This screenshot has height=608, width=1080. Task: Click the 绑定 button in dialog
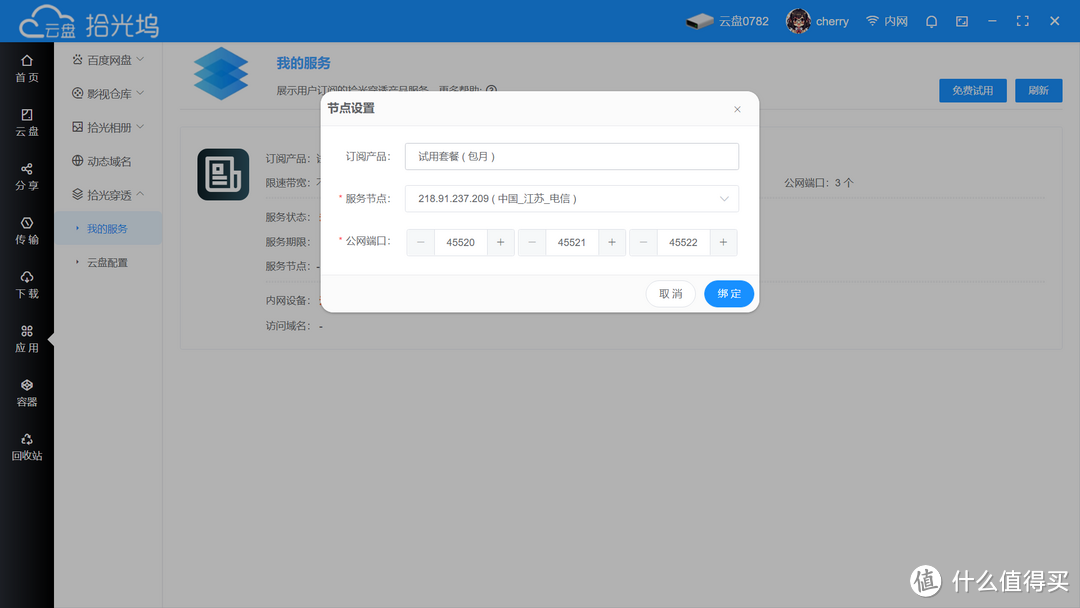(x=729, y=294)
